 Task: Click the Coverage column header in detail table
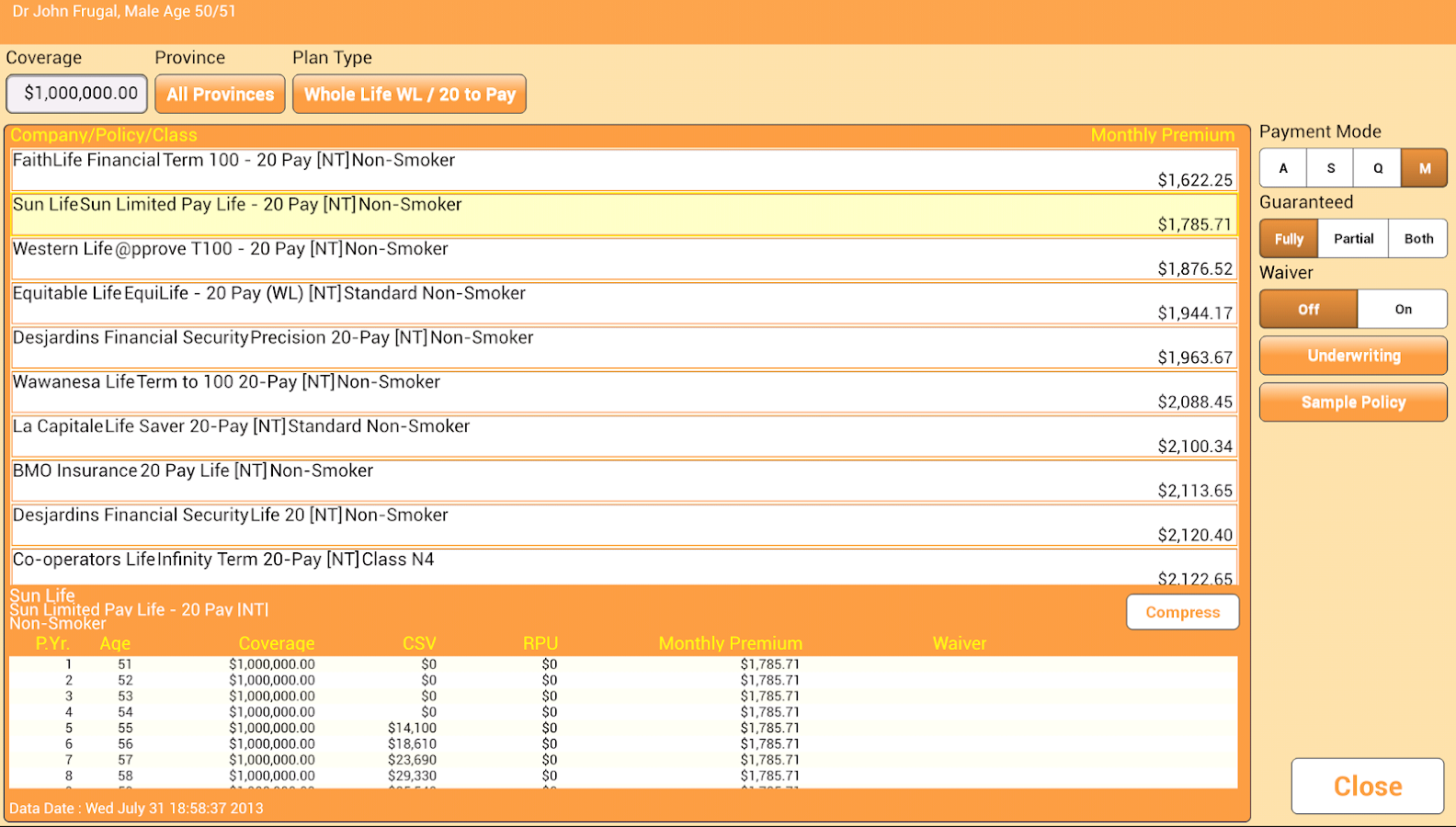click(x=277, y=643)
